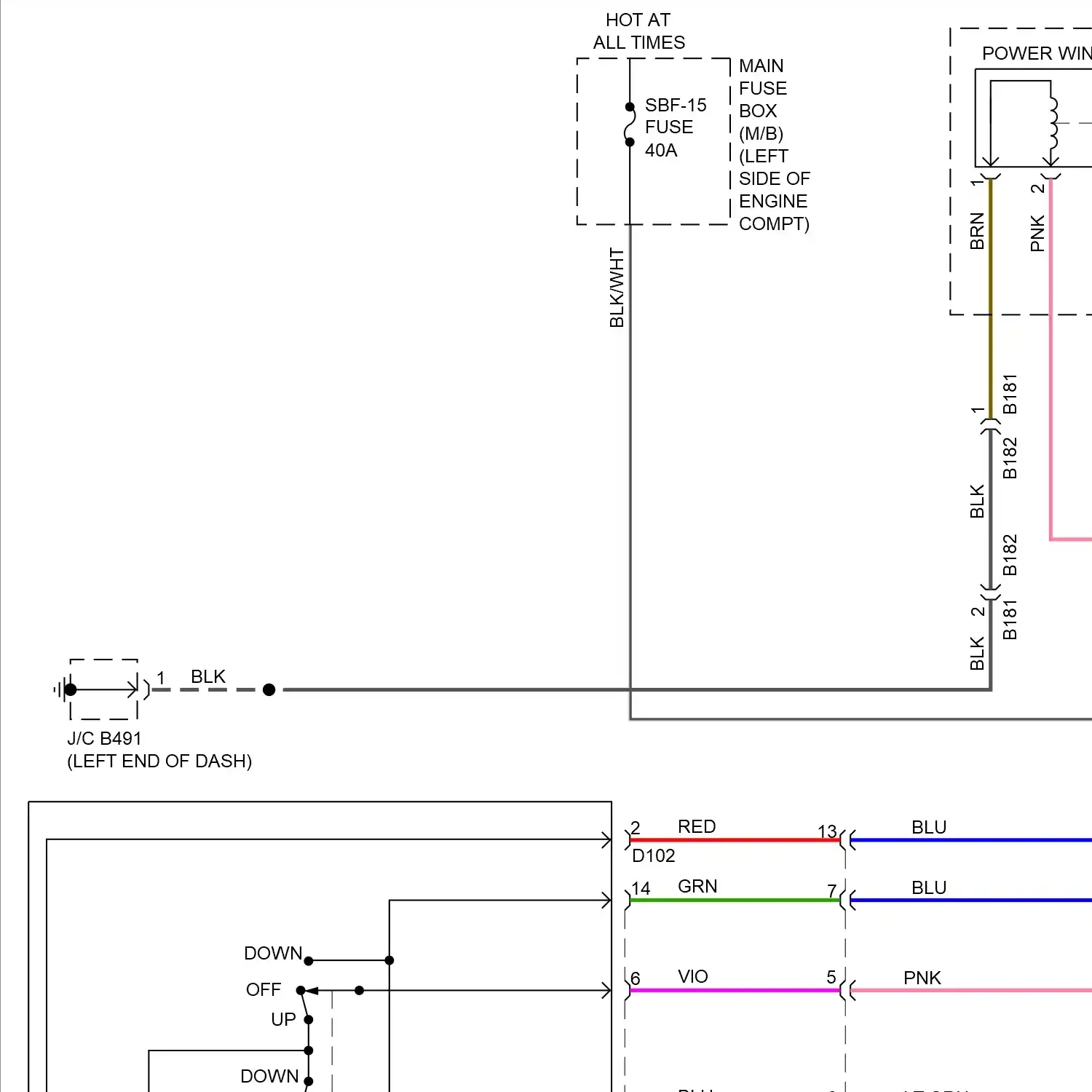Click the POWER WIN component title
The height and width of the screenshot is (1092, 1092).
coord(1036,53)
